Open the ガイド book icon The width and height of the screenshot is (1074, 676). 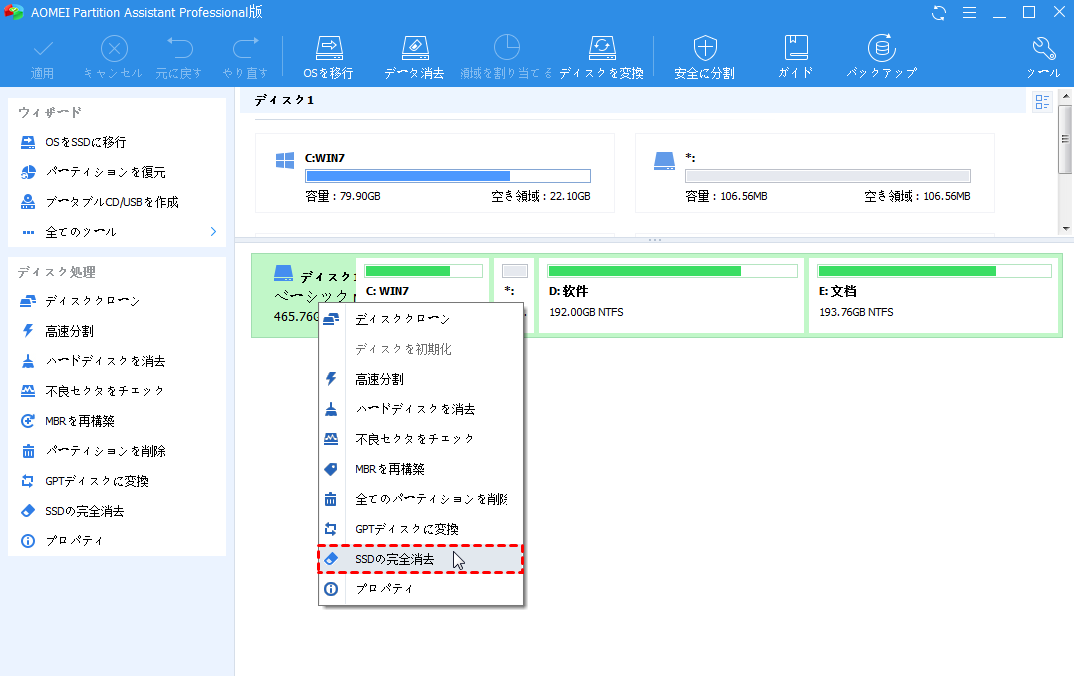(x=796, y=48)
